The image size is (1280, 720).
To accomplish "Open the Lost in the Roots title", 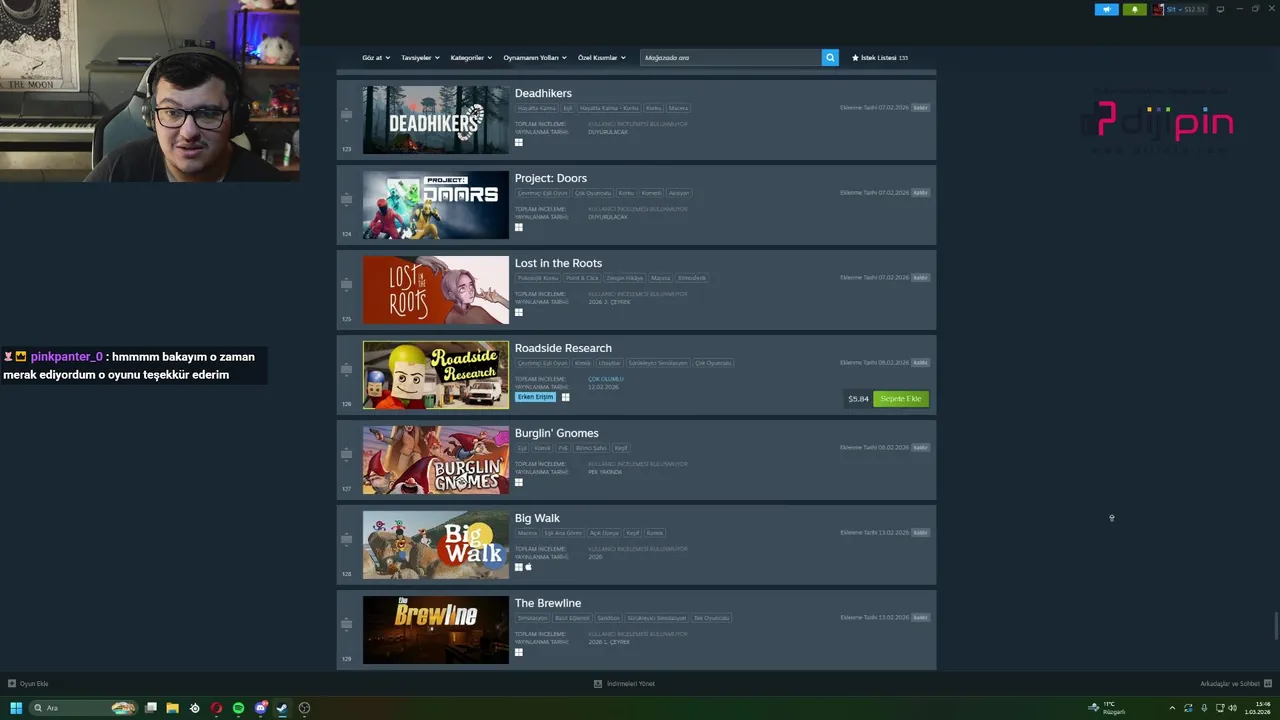I will (x=558, y=263).
